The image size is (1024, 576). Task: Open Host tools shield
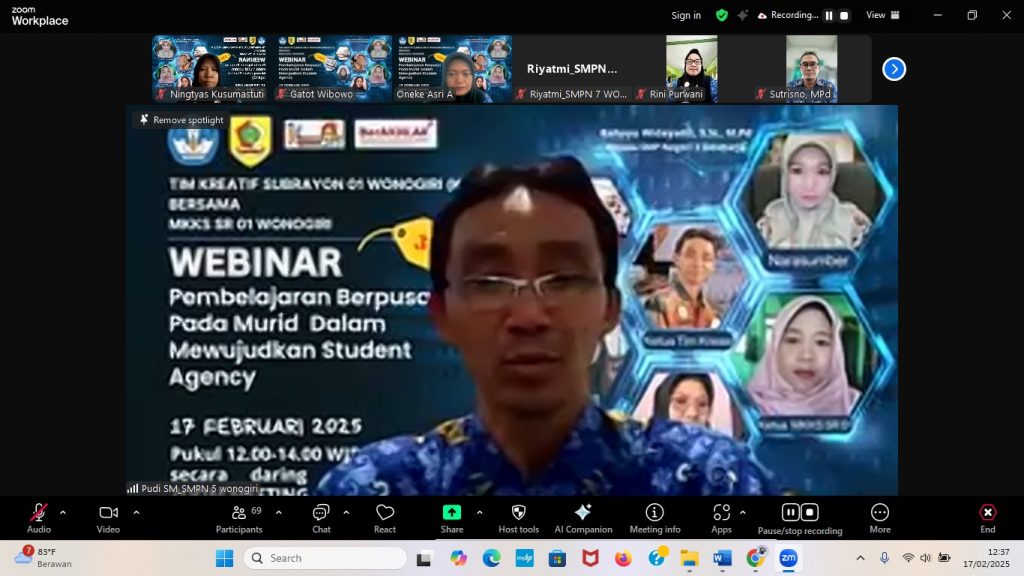pos(518,517)
